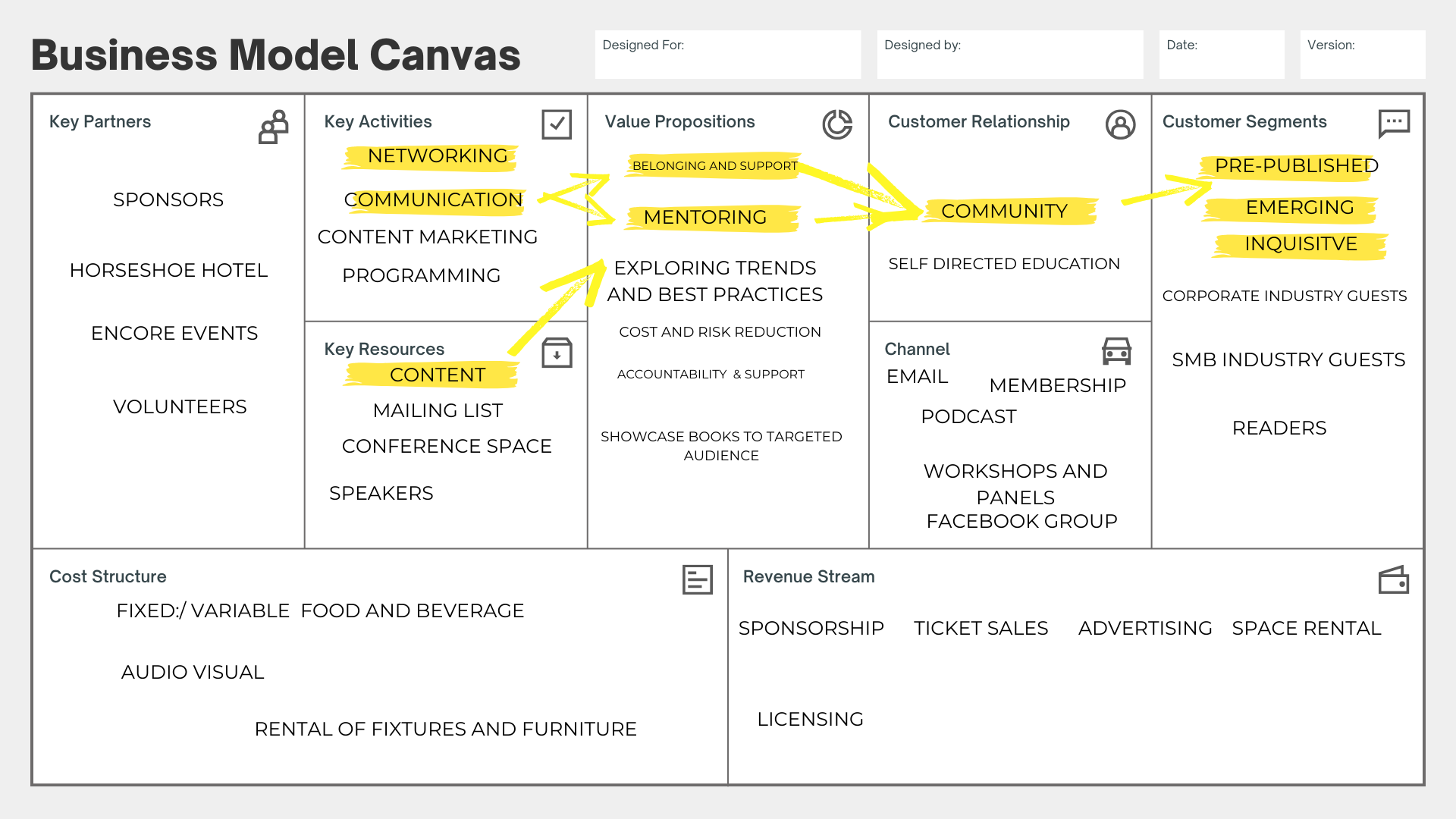Click the Date field box
This screenshot has height=819, width=1456.
[x=1221, y=55]
